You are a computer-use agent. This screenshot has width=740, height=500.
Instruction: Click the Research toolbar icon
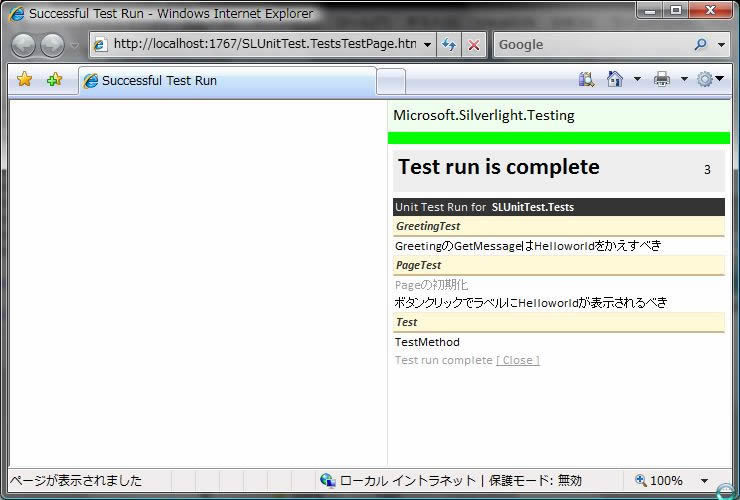pyautogui.click(x=586, y=79)
